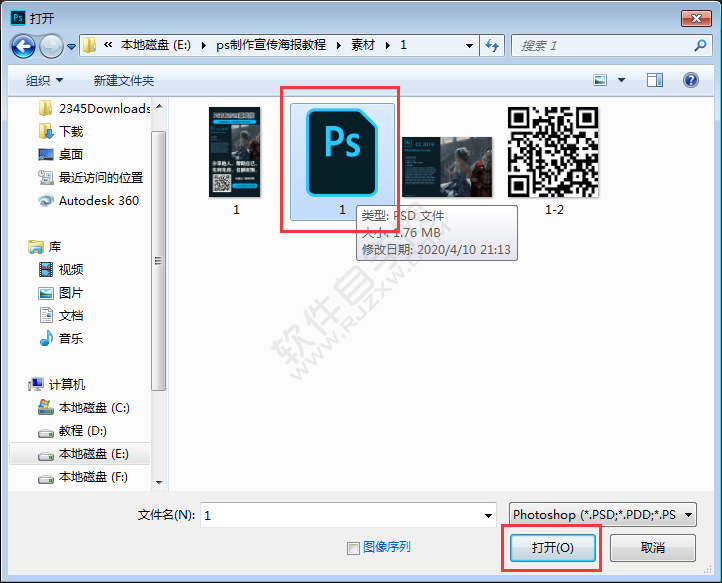Open Help with the question mark icon
The width and height of the screenshot is (722, 583).
(691, 80)
